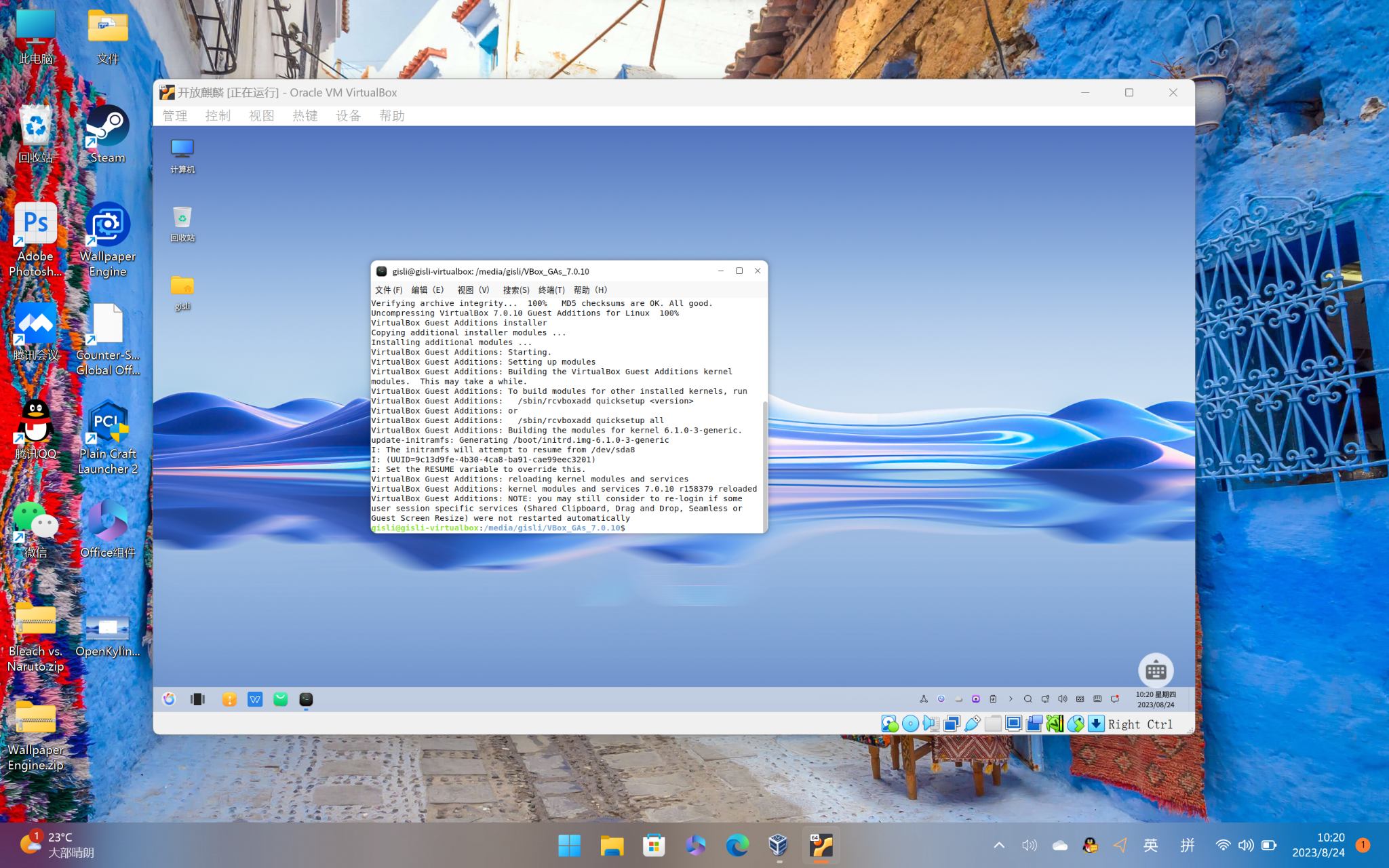Open the Windows Start button

(569, 845)
